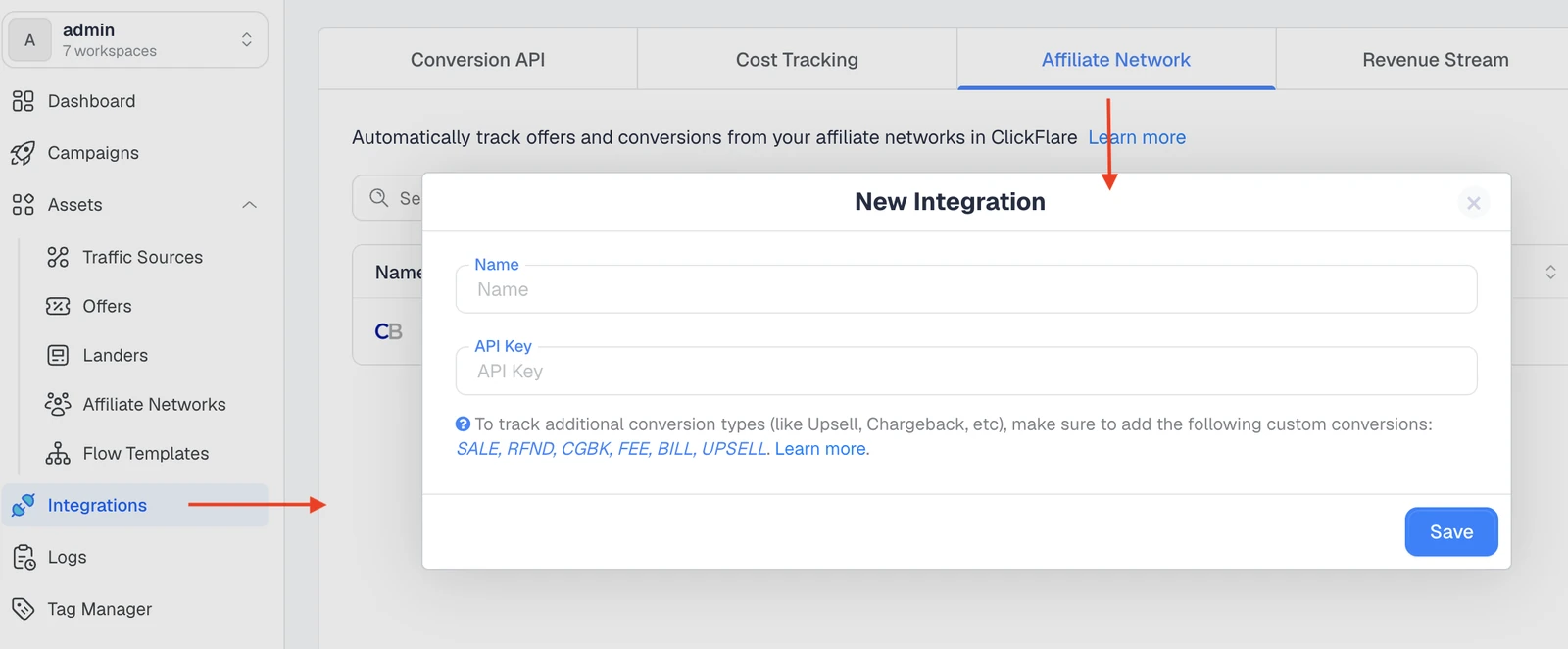Click the search box behind dialog
Screen dimensions: 1568x649
388,198
